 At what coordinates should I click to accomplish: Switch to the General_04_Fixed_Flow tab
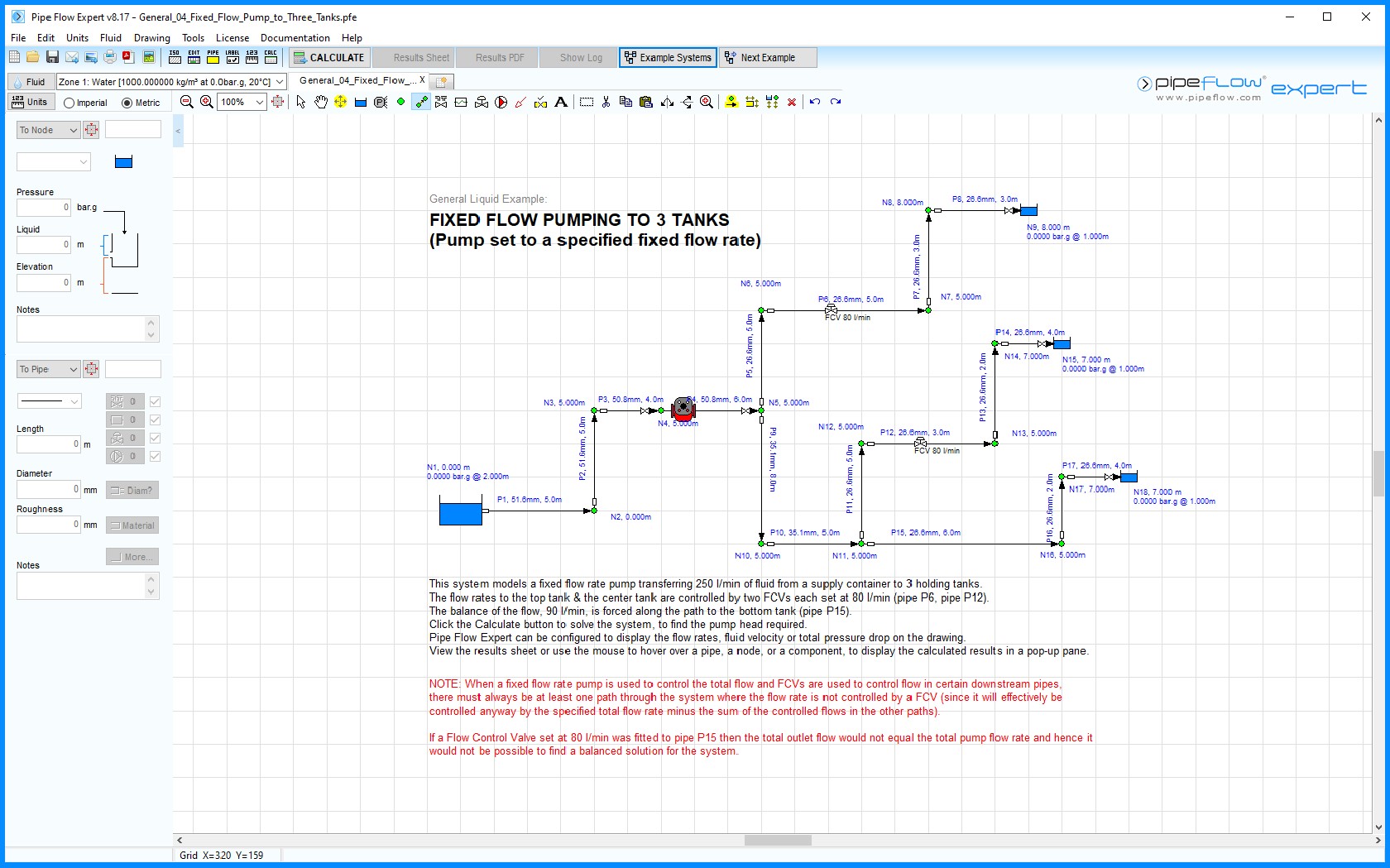359,81
